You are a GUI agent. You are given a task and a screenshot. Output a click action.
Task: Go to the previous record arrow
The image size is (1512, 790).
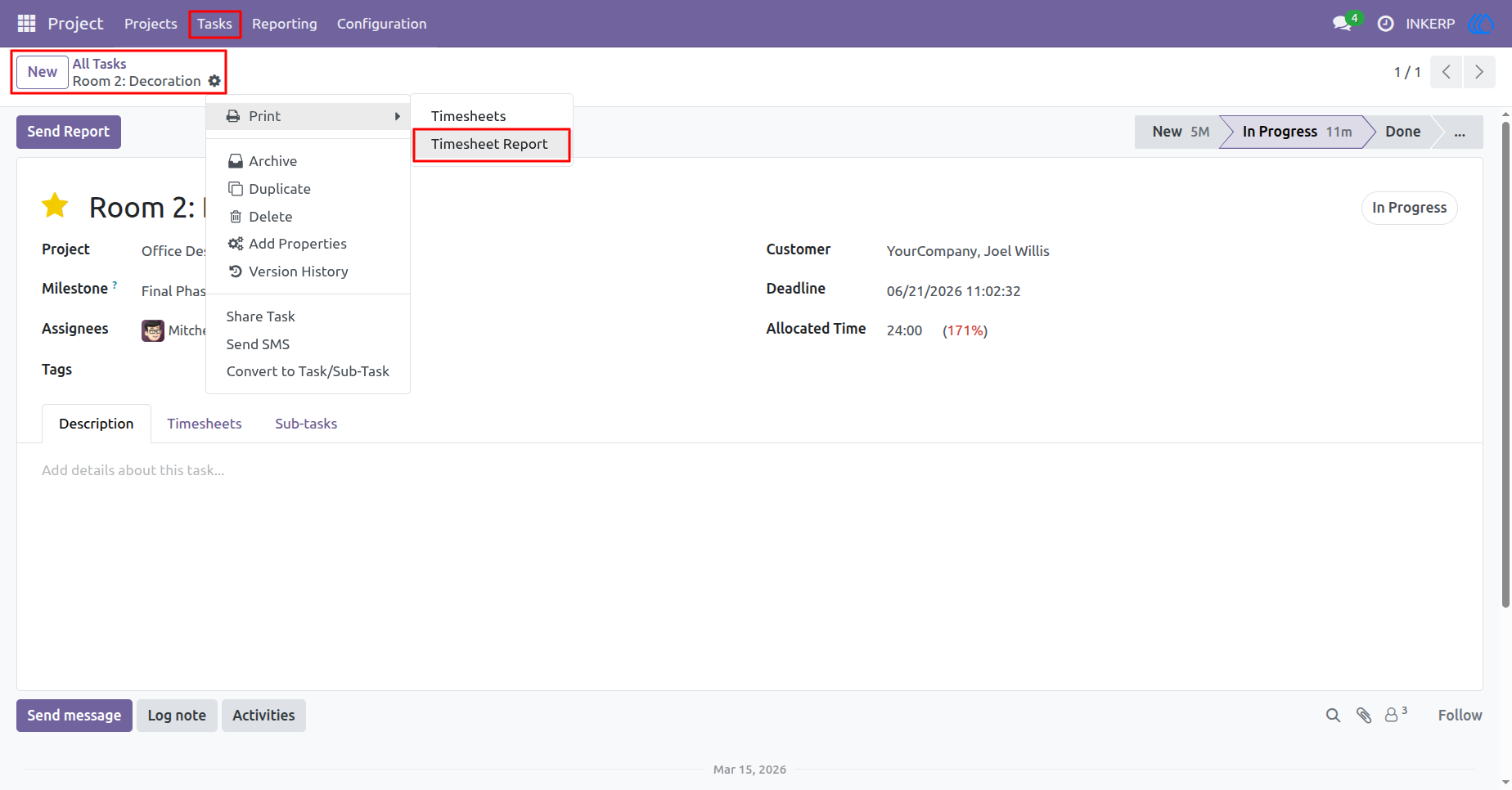[x=1447, y=72]
